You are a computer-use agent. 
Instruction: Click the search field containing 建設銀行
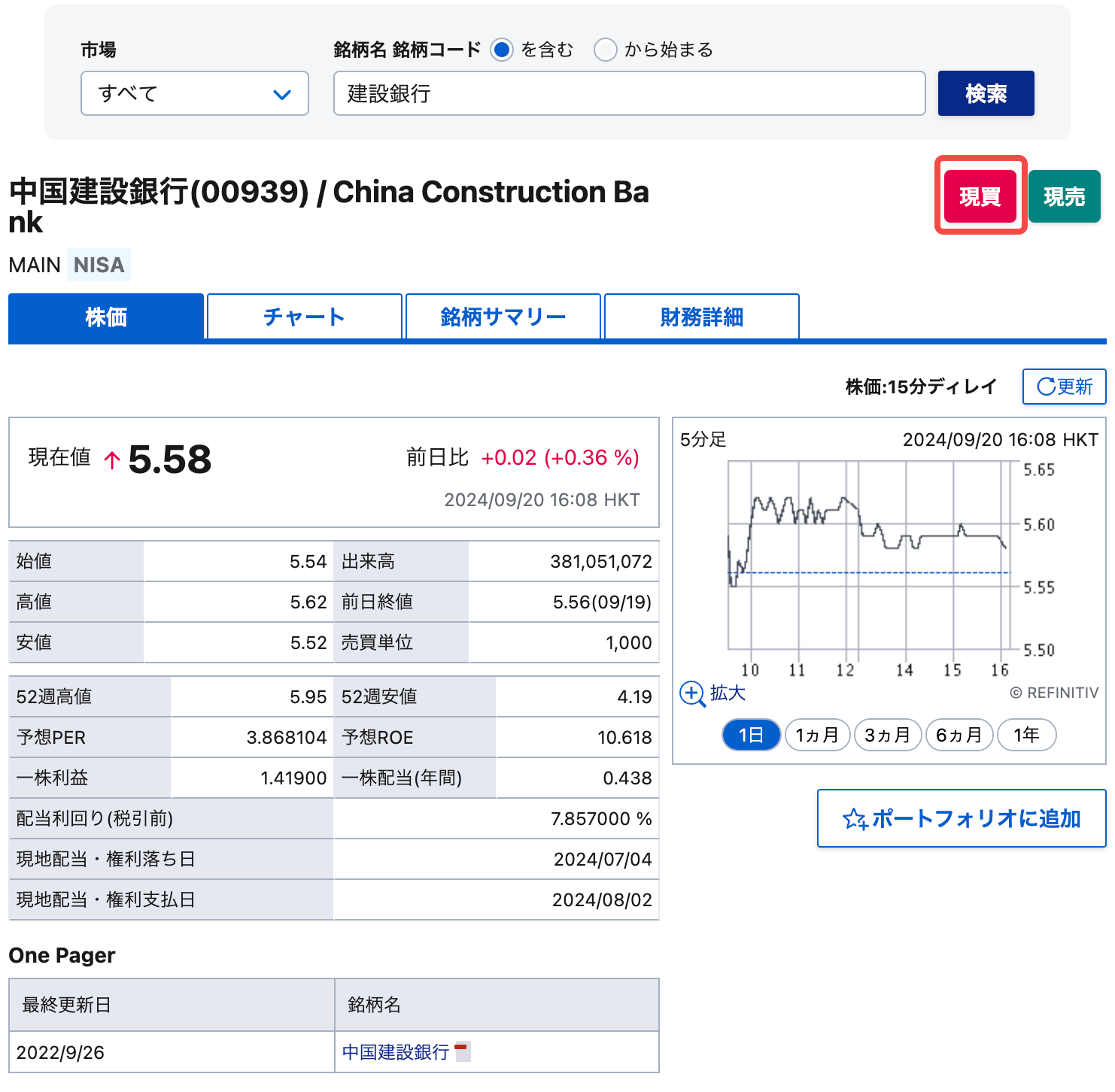629,93
